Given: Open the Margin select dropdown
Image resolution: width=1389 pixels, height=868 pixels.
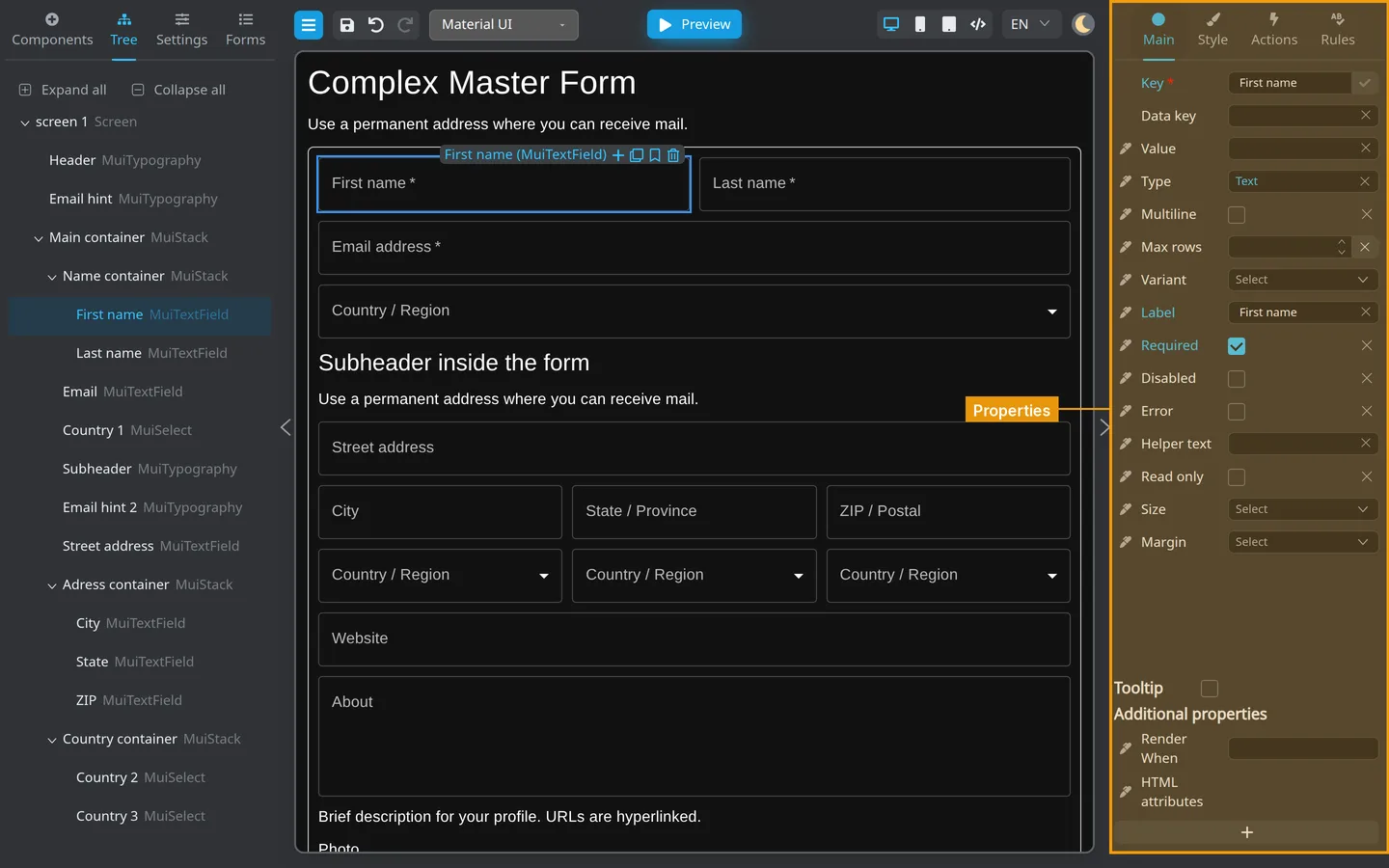Looking at the screenshot, I should [1302, 542].
